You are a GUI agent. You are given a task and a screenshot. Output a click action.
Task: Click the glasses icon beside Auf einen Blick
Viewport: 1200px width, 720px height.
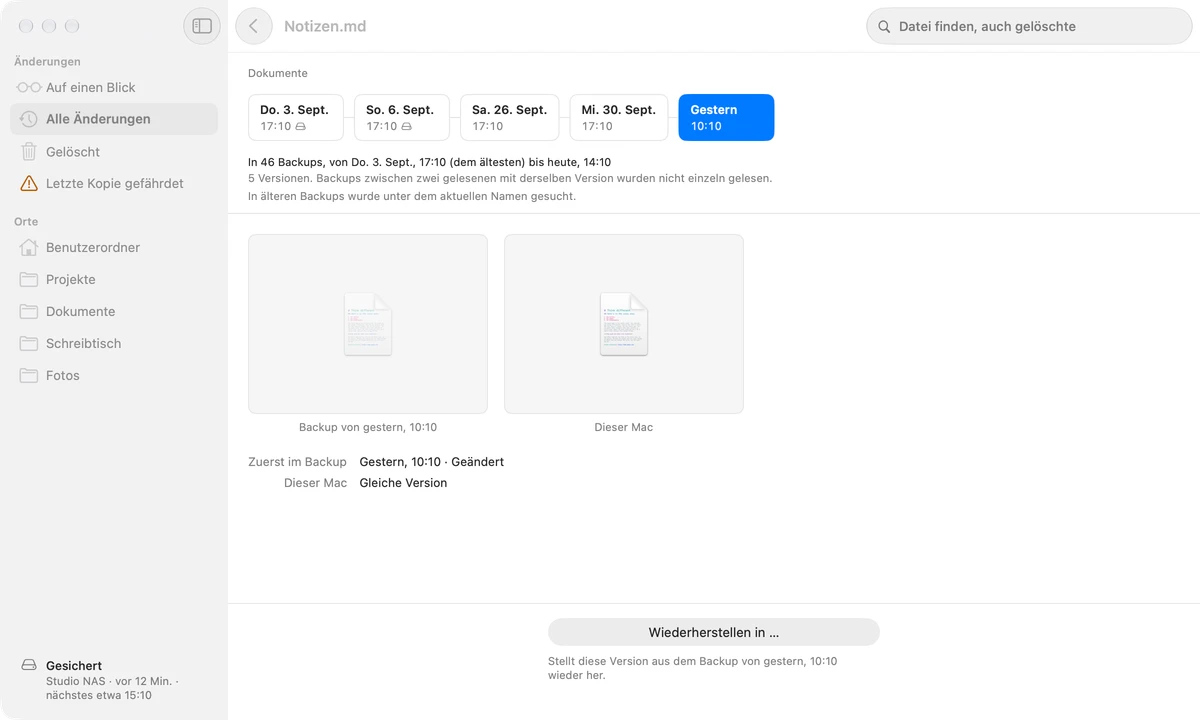(x=29, y=88)
